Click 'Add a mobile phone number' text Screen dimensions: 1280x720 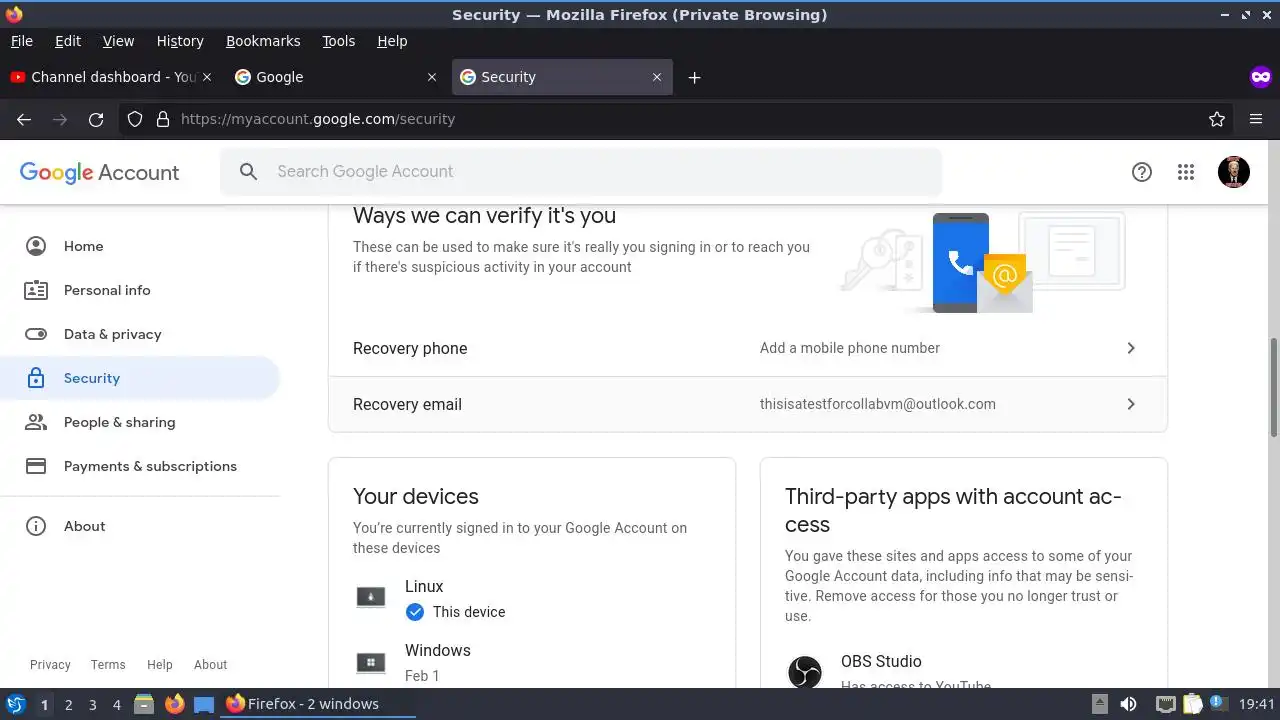tap(850, 348)
